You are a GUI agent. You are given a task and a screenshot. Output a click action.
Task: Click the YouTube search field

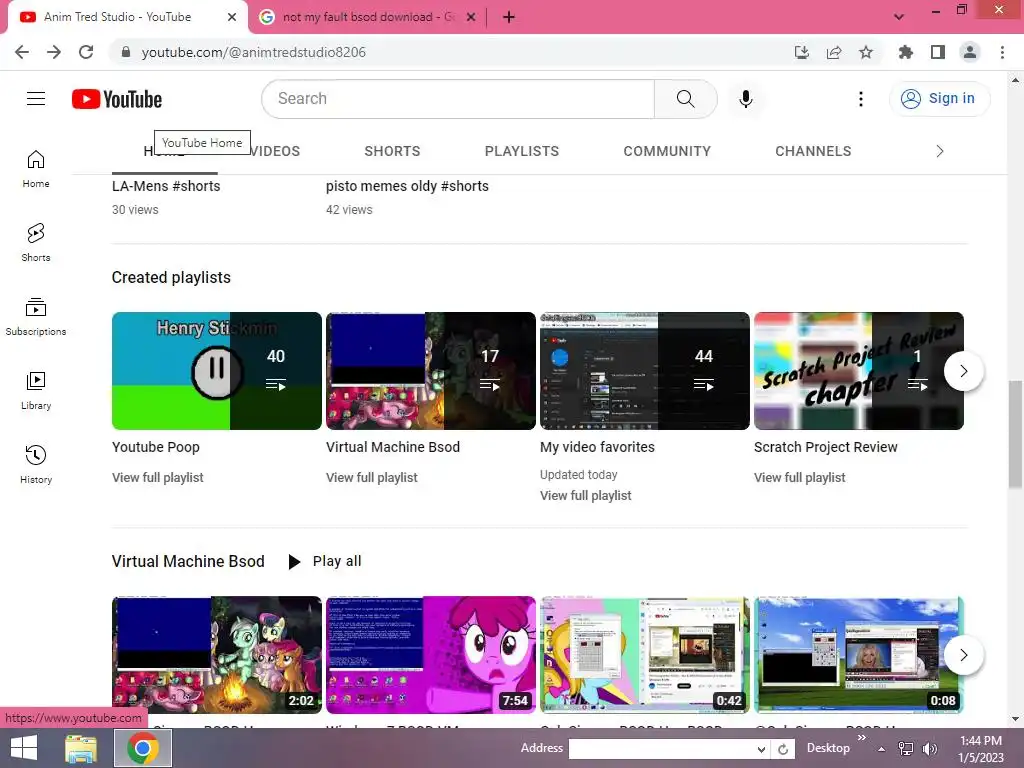pos(458,99)
